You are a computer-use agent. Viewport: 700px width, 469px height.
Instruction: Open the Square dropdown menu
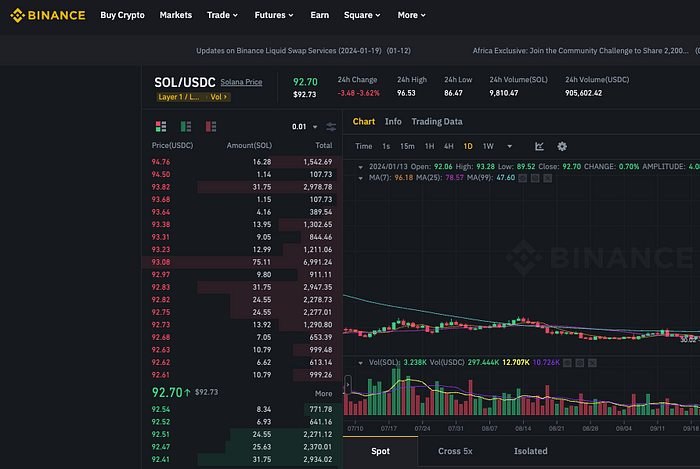pyautogui.click(x=362, y=15)
